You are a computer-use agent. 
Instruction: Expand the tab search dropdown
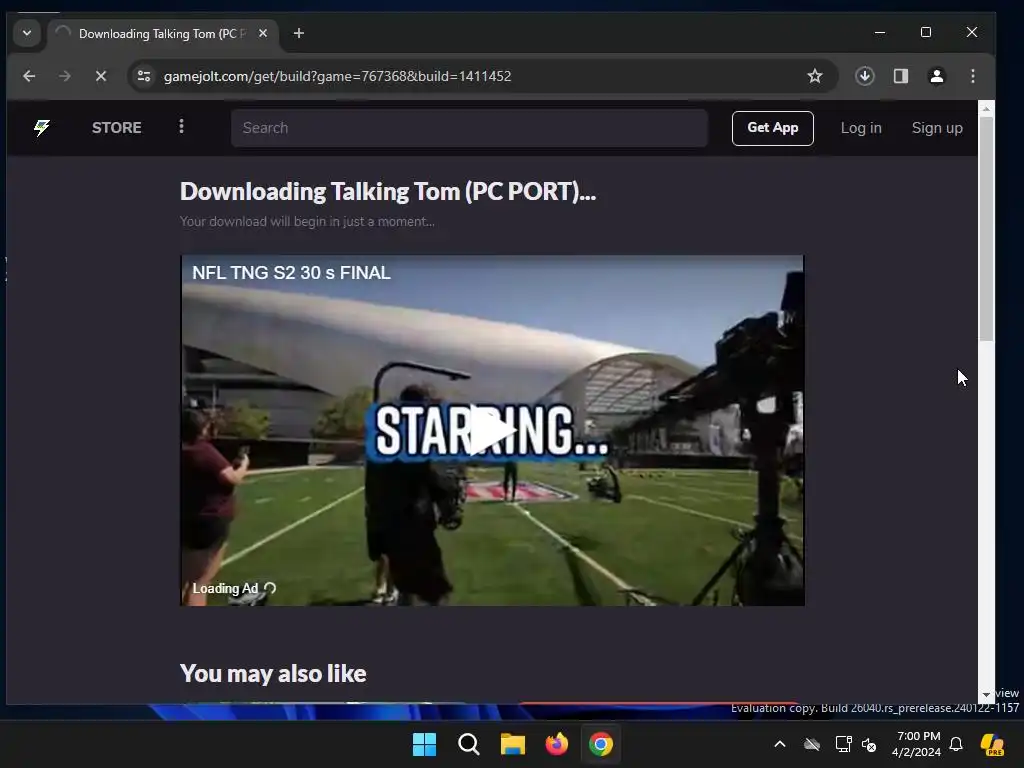point(27,33)
